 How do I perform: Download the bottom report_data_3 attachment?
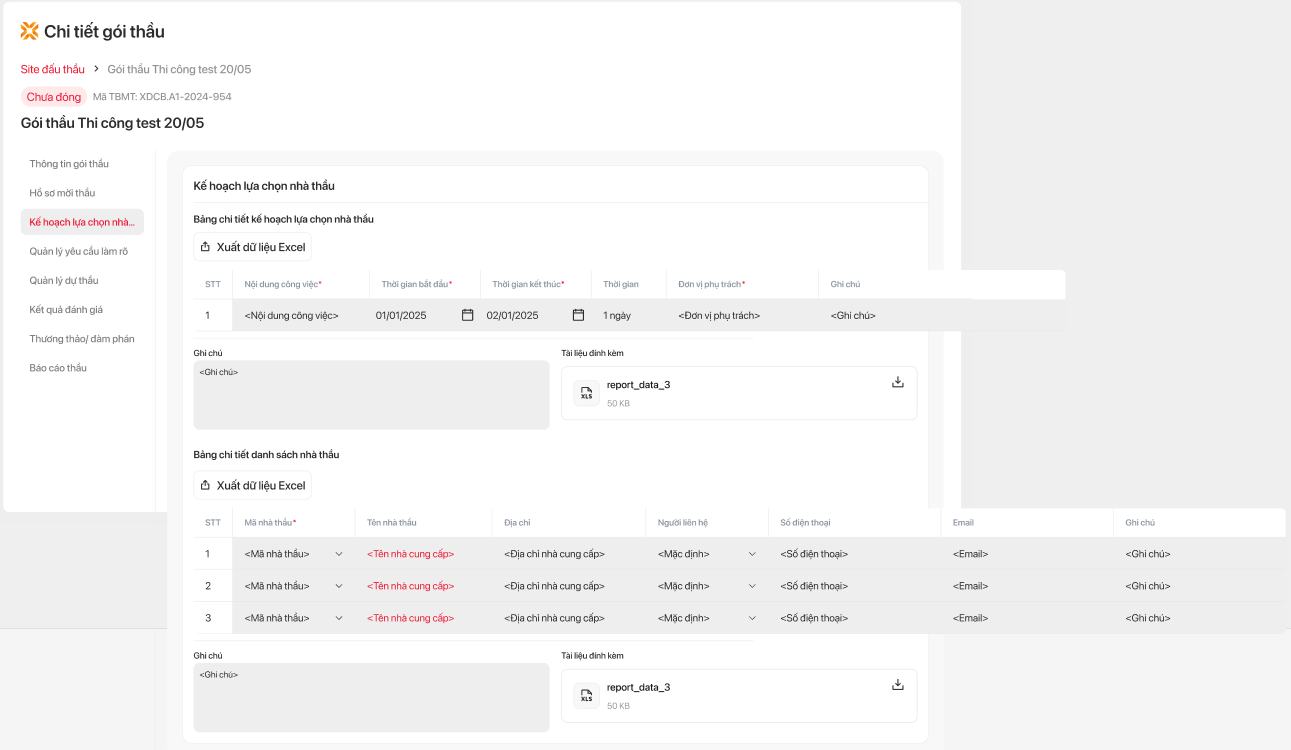coord(897,685)
